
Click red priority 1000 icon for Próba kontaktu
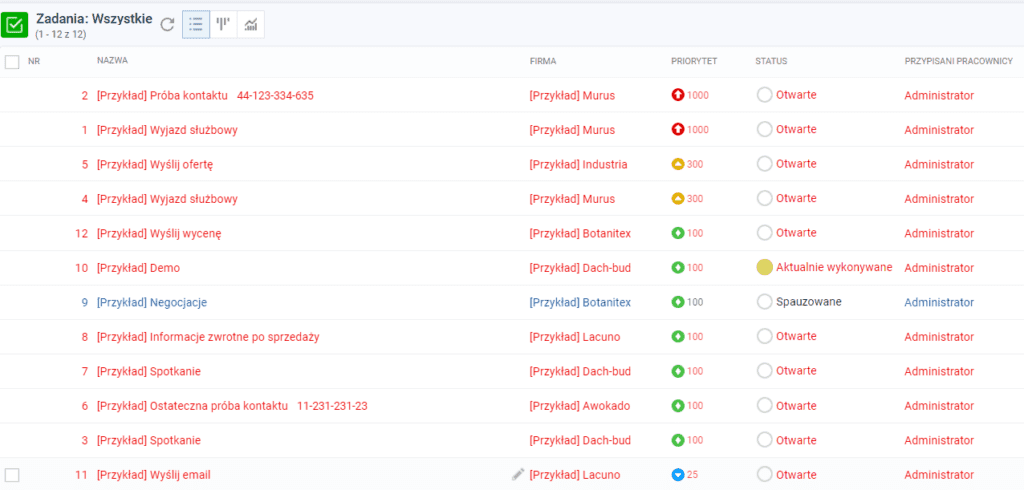click(678, 95)
